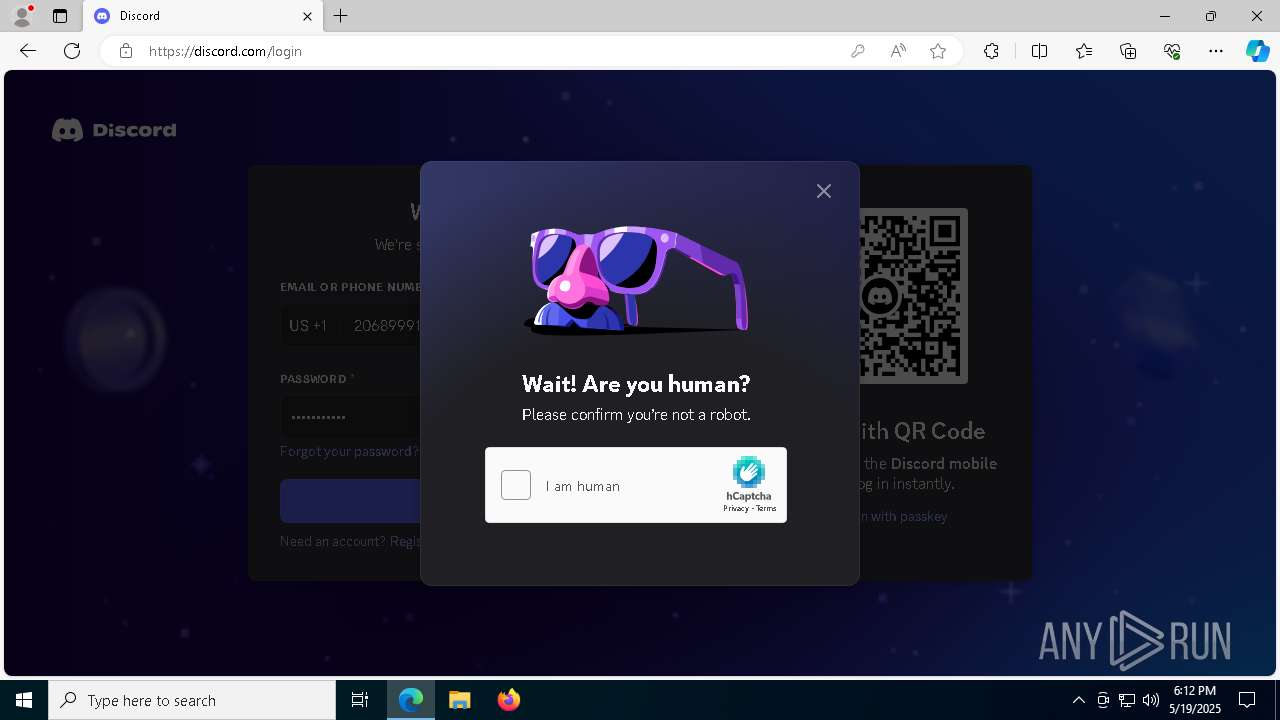Open Favorites list
Viewport: 1280px width, 720px height.
coord(1084,51)
